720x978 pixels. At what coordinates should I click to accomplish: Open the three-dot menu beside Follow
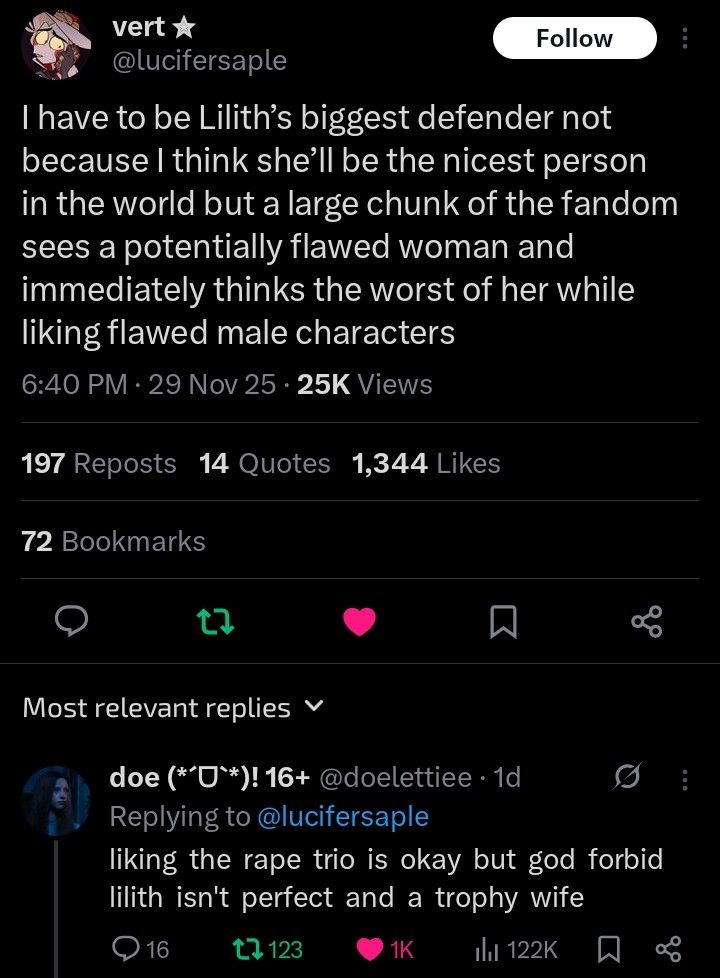click(685, 38)
